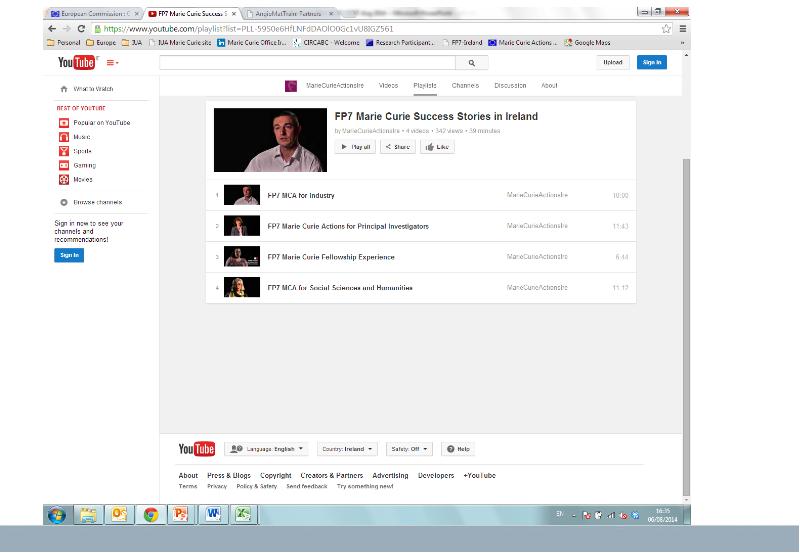Open the Safety: Off dropdown
800x553 pixels.
coord(409,449)
